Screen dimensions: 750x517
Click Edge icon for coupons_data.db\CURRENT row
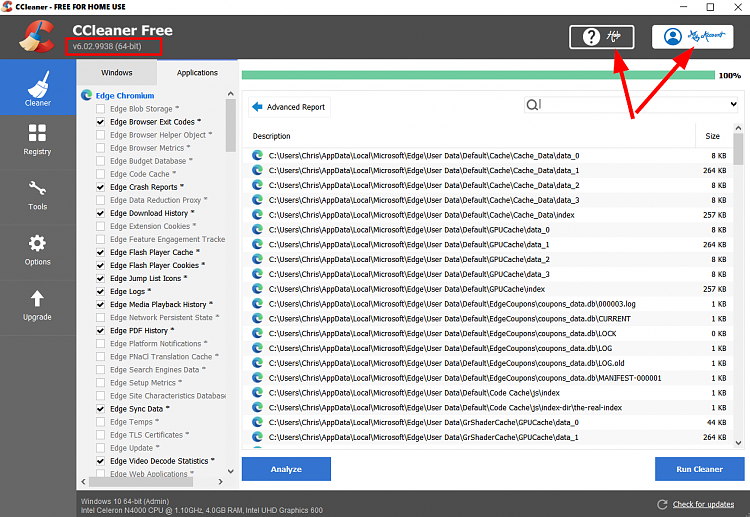257,318
